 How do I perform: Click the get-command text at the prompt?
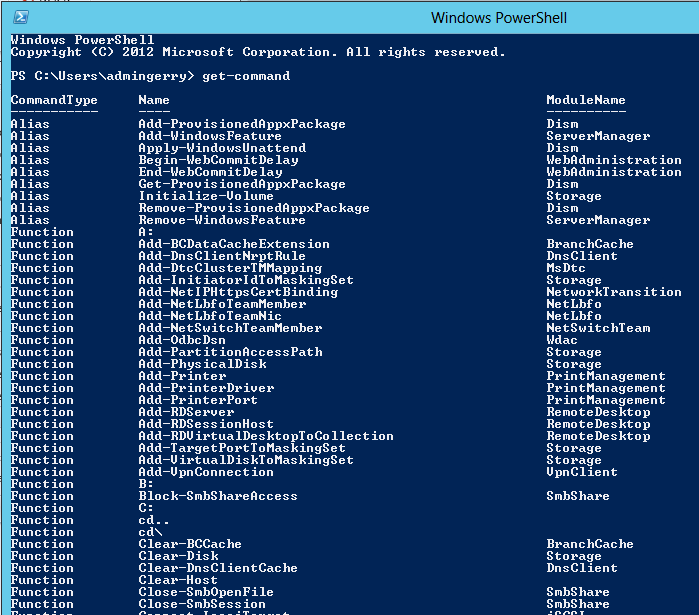(x=246, y=76)
